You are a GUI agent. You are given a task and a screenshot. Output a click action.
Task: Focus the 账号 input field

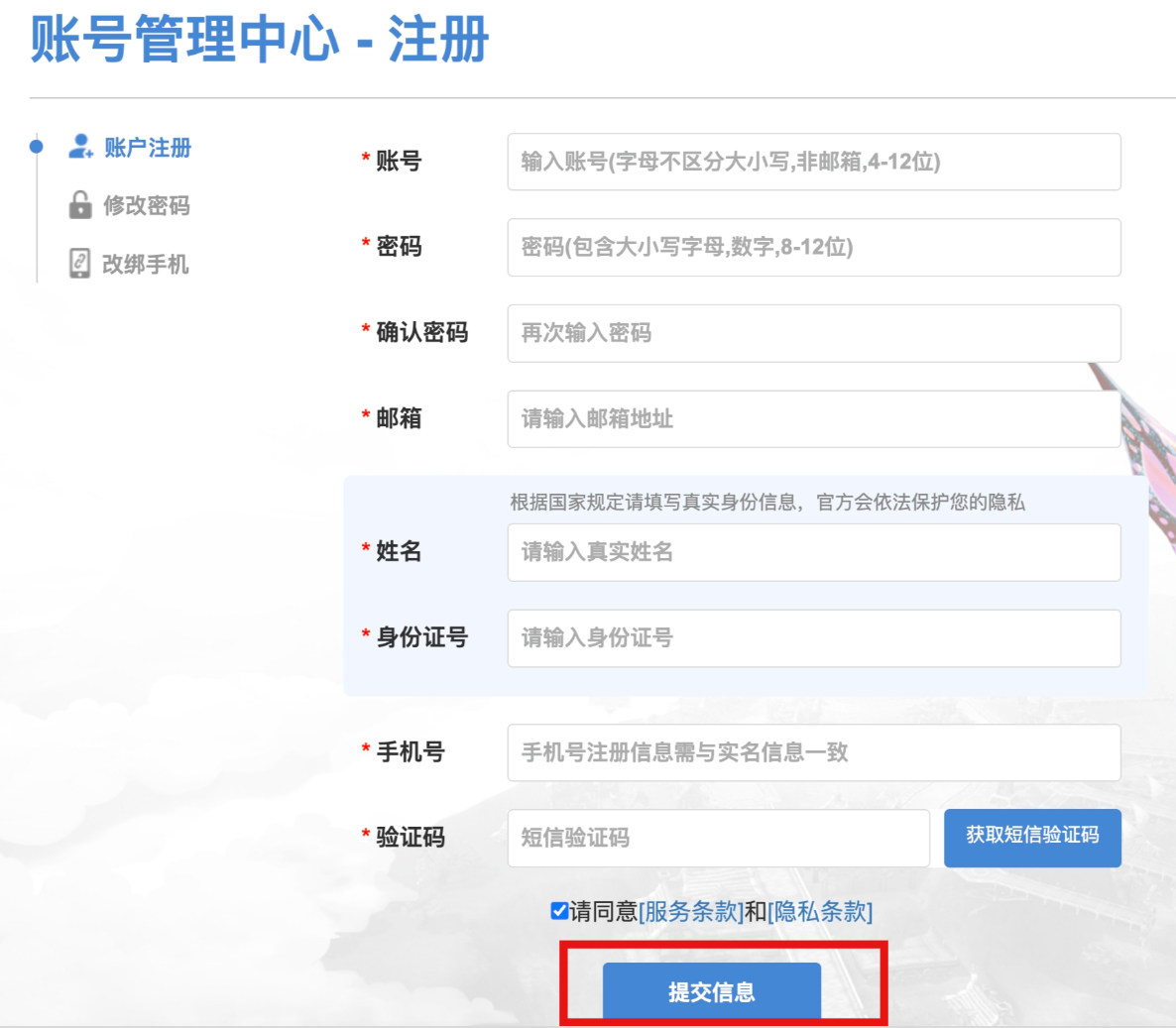tap(814, 162)
